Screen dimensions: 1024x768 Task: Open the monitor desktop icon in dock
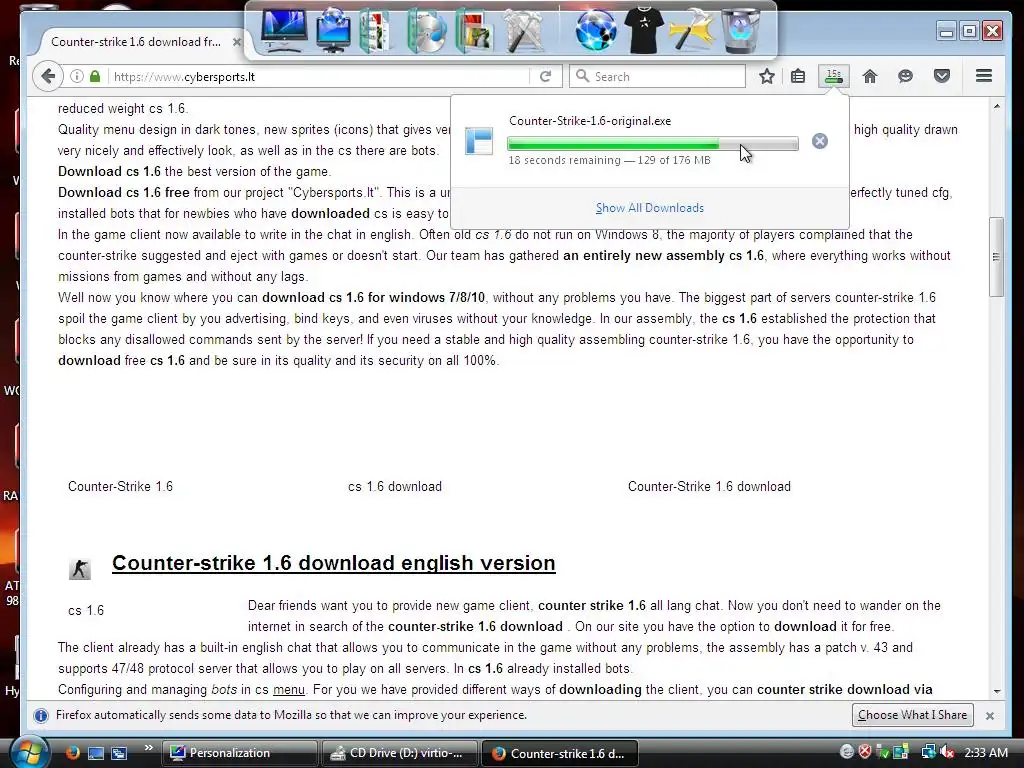pos(283,31)
